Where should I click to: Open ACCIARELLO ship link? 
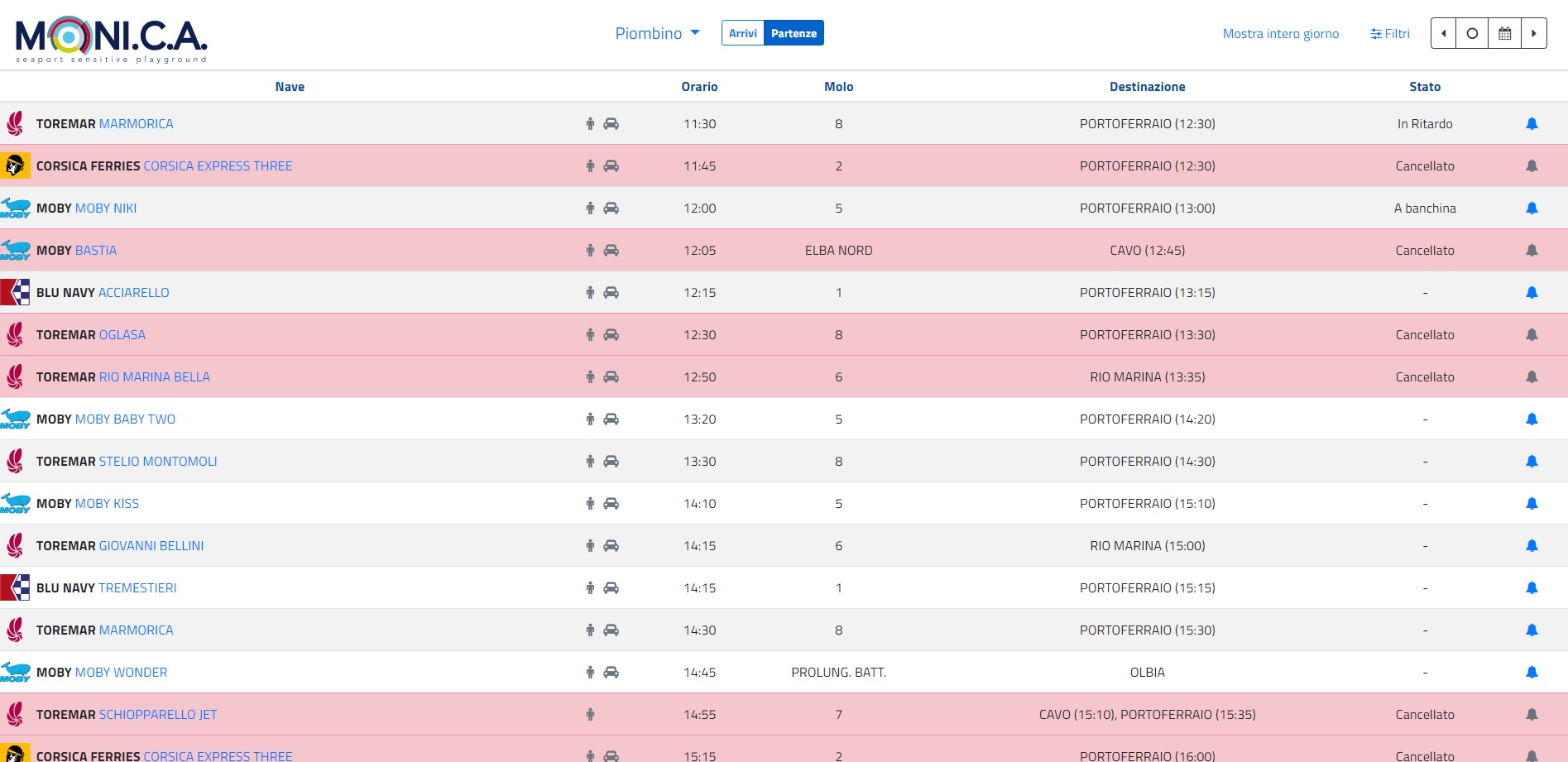click(134, 293)
